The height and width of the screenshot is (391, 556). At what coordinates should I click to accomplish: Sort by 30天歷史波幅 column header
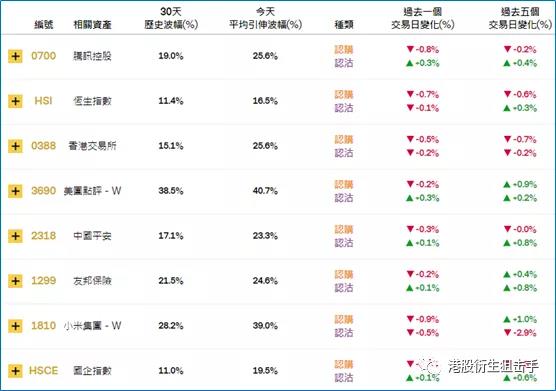171,18
